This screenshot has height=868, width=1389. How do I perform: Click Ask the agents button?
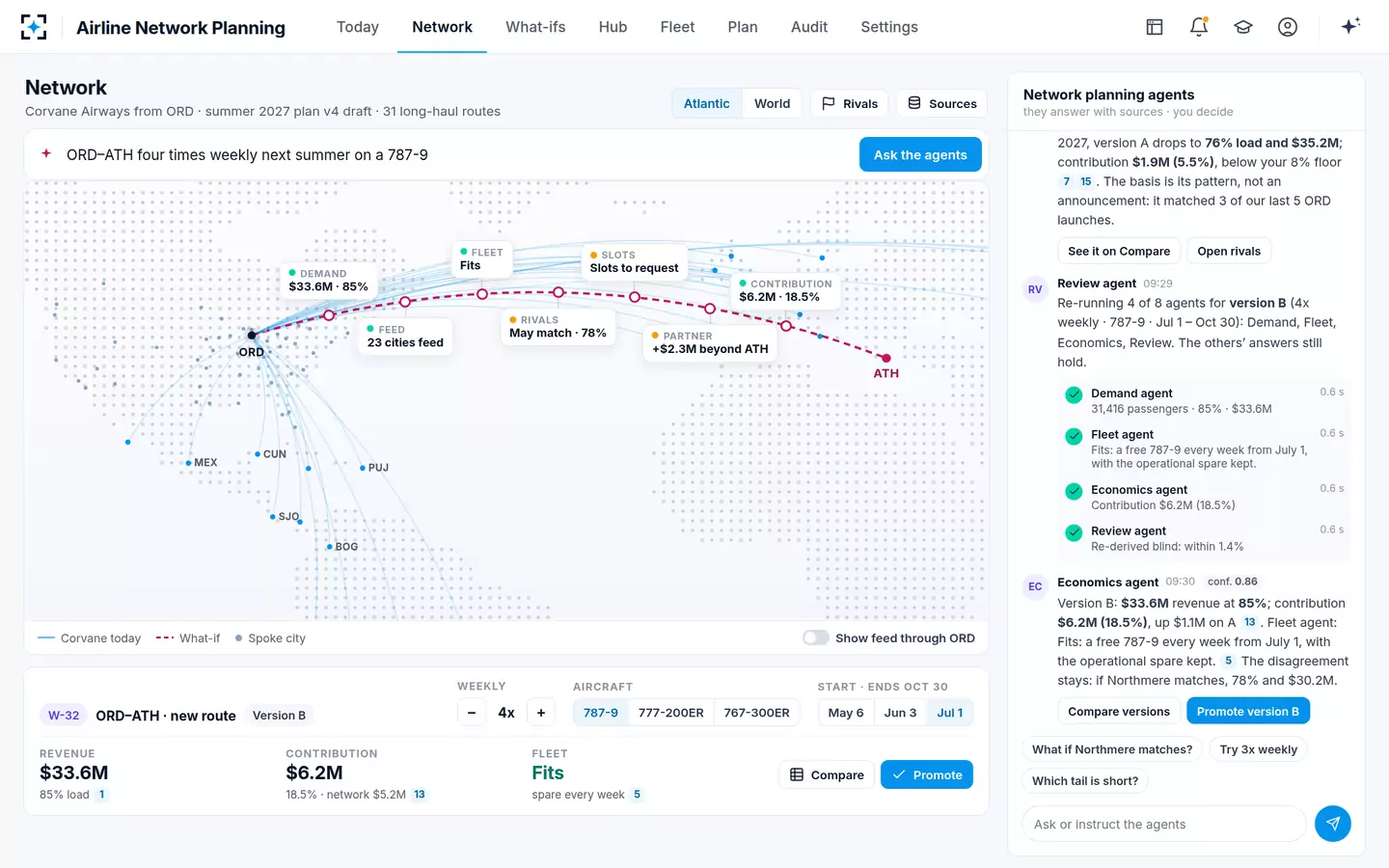click(x=920, y=154)
